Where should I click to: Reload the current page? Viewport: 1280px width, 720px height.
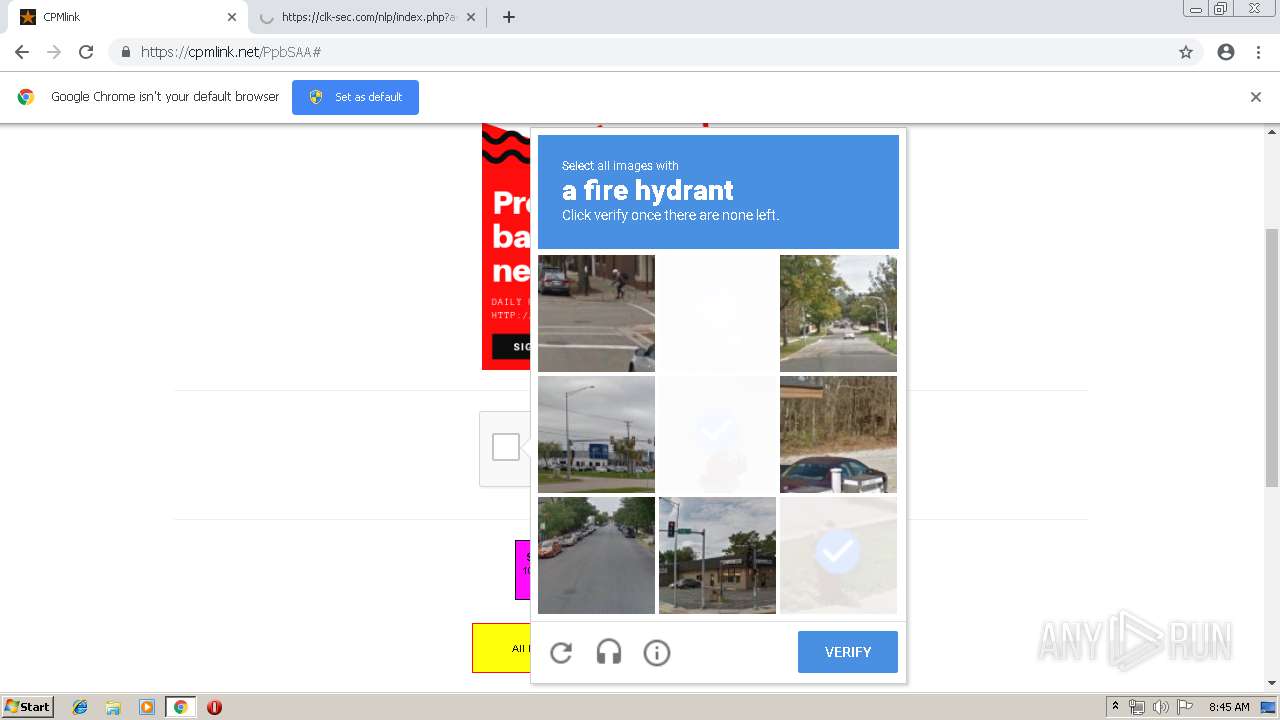click(x=86, y=52)
